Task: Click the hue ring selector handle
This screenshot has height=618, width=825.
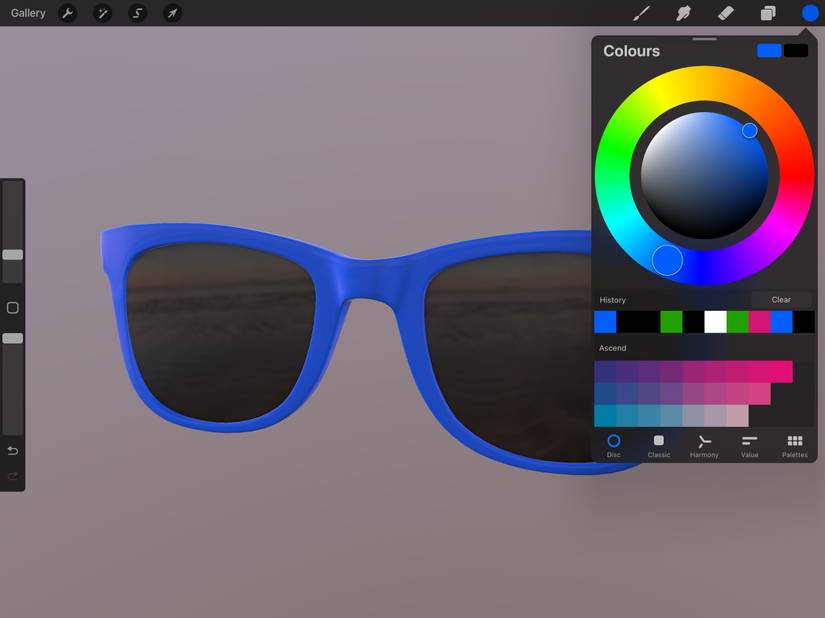Action: point(667,260)
